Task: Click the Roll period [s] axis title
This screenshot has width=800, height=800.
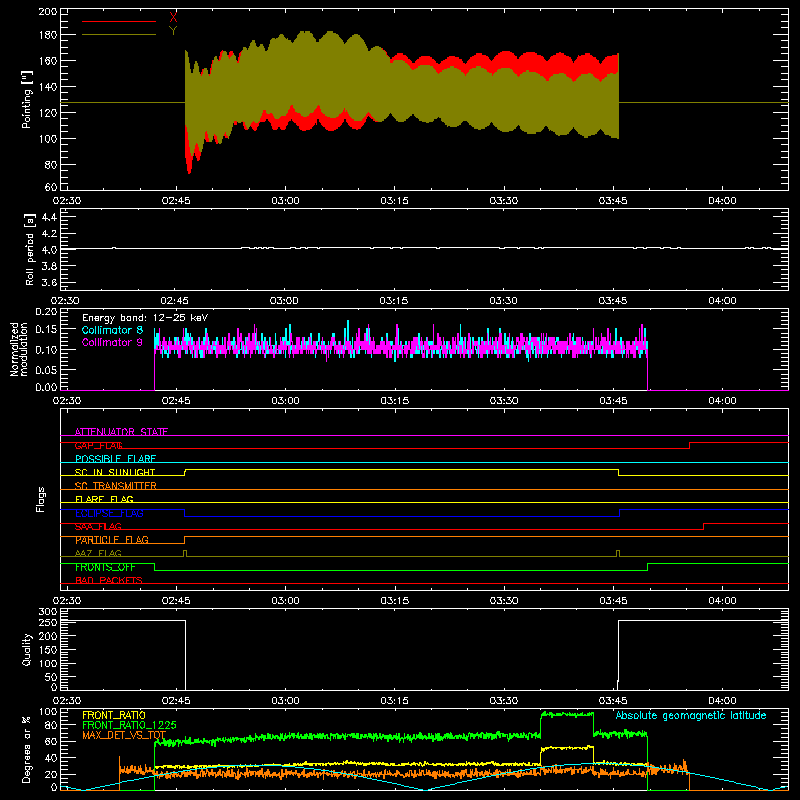Action: [29, 249]
